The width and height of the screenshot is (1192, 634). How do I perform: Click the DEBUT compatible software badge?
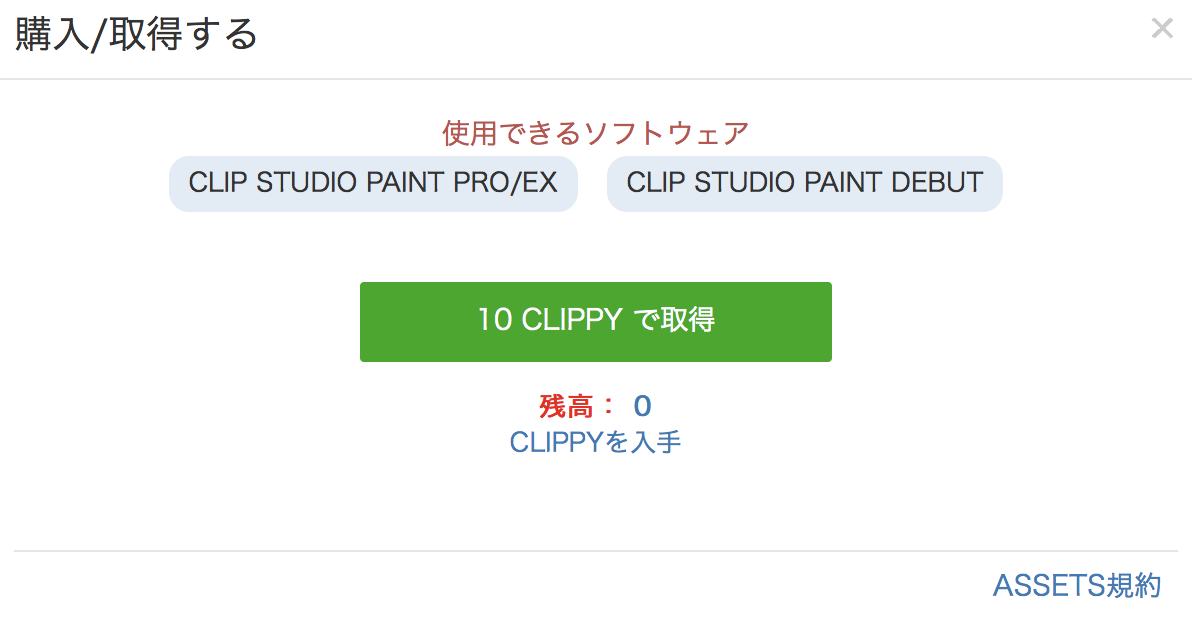[804, 183]
